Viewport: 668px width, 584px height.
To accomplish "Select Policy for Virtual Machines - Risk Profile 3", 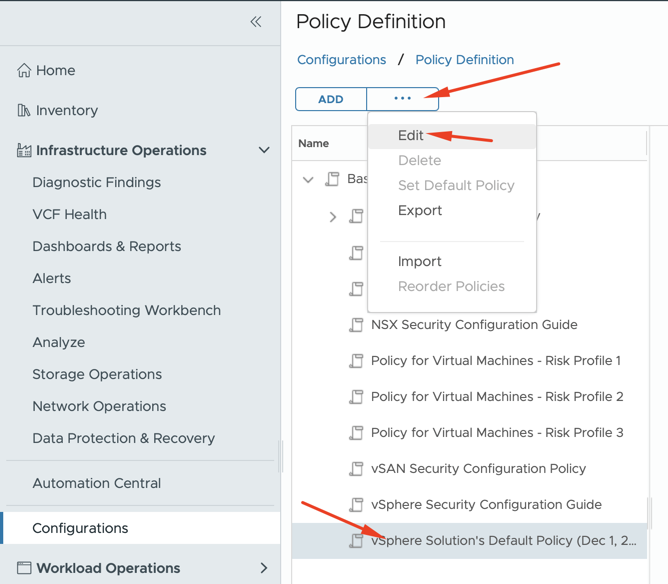I will coord(497,433).
